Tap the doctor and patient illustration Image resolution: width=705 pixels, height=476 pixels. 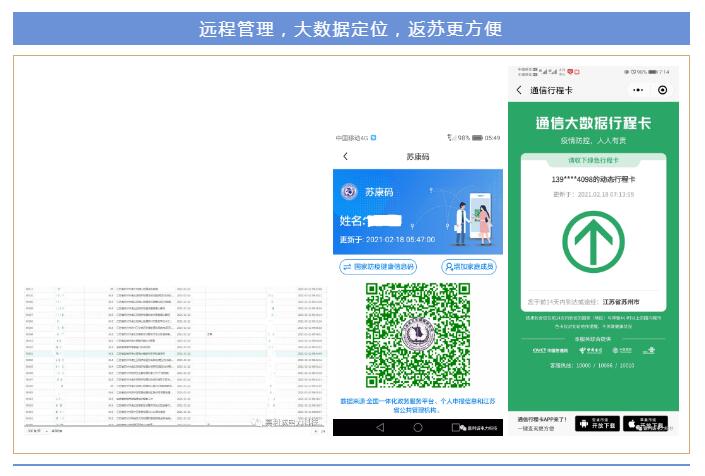(473, 219)
